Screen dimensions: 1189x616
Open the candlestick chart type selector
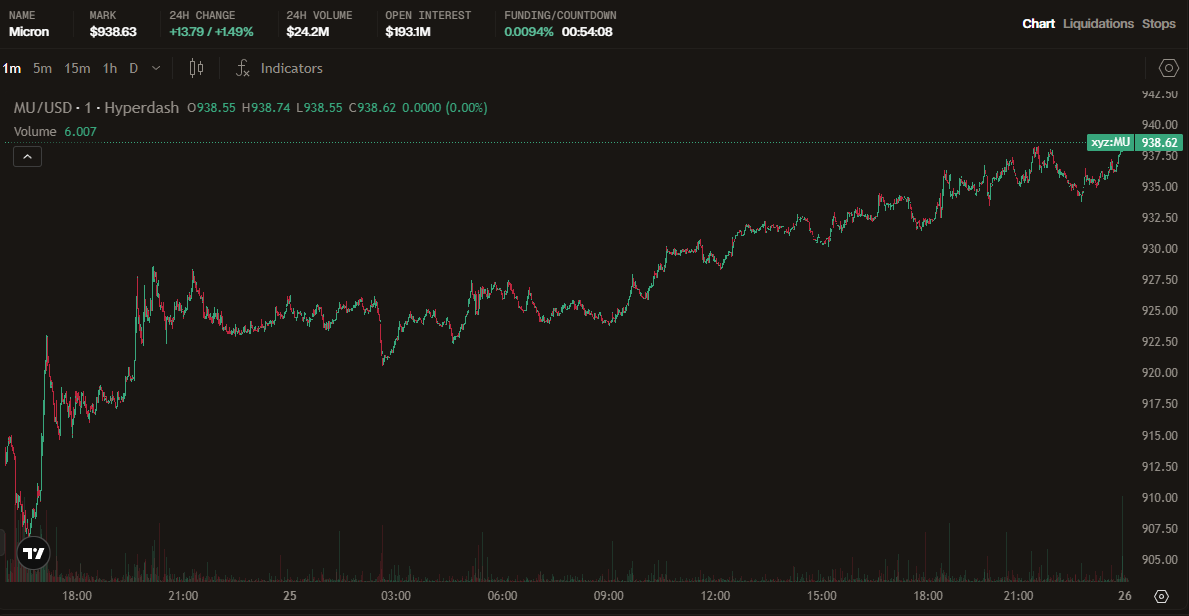pos(196,68)
